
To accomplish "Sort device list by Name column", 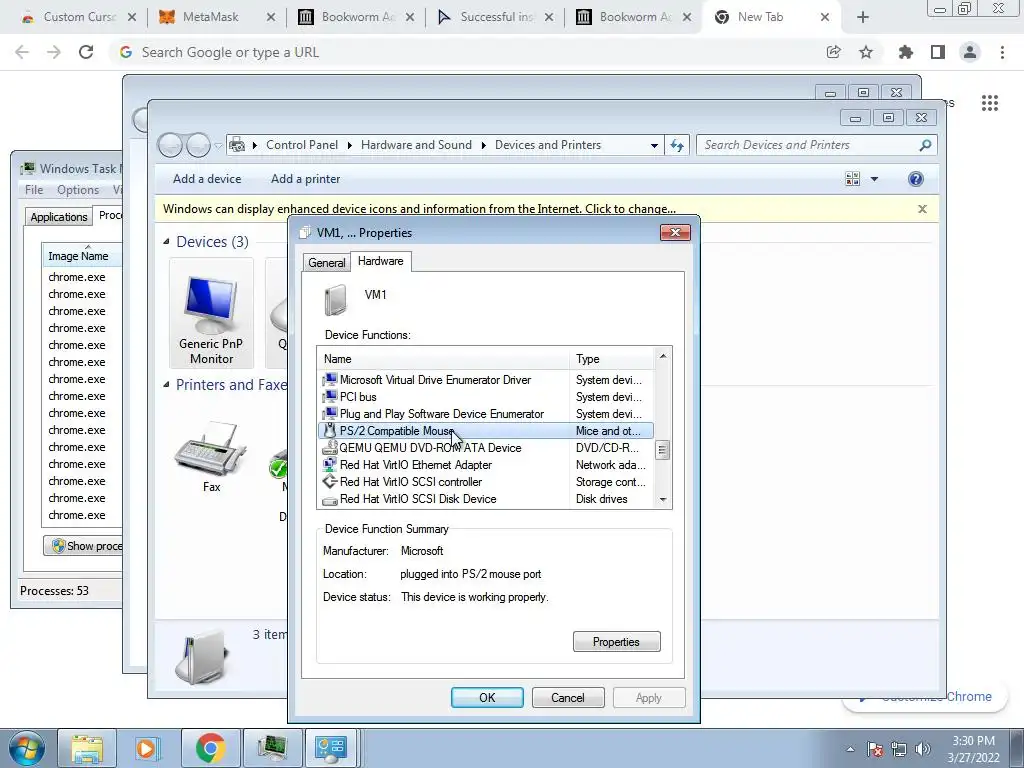I will [443, 359].
